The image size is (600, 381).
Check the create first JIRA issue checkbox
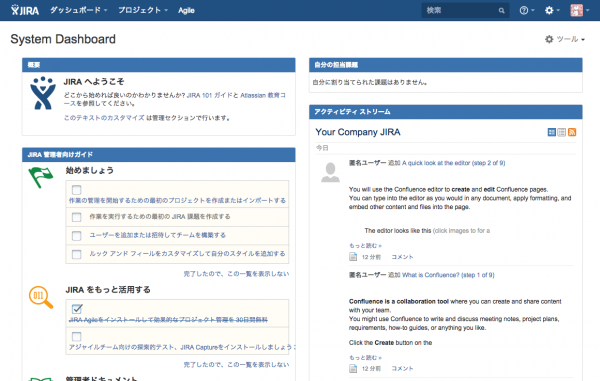pos(77,217)
